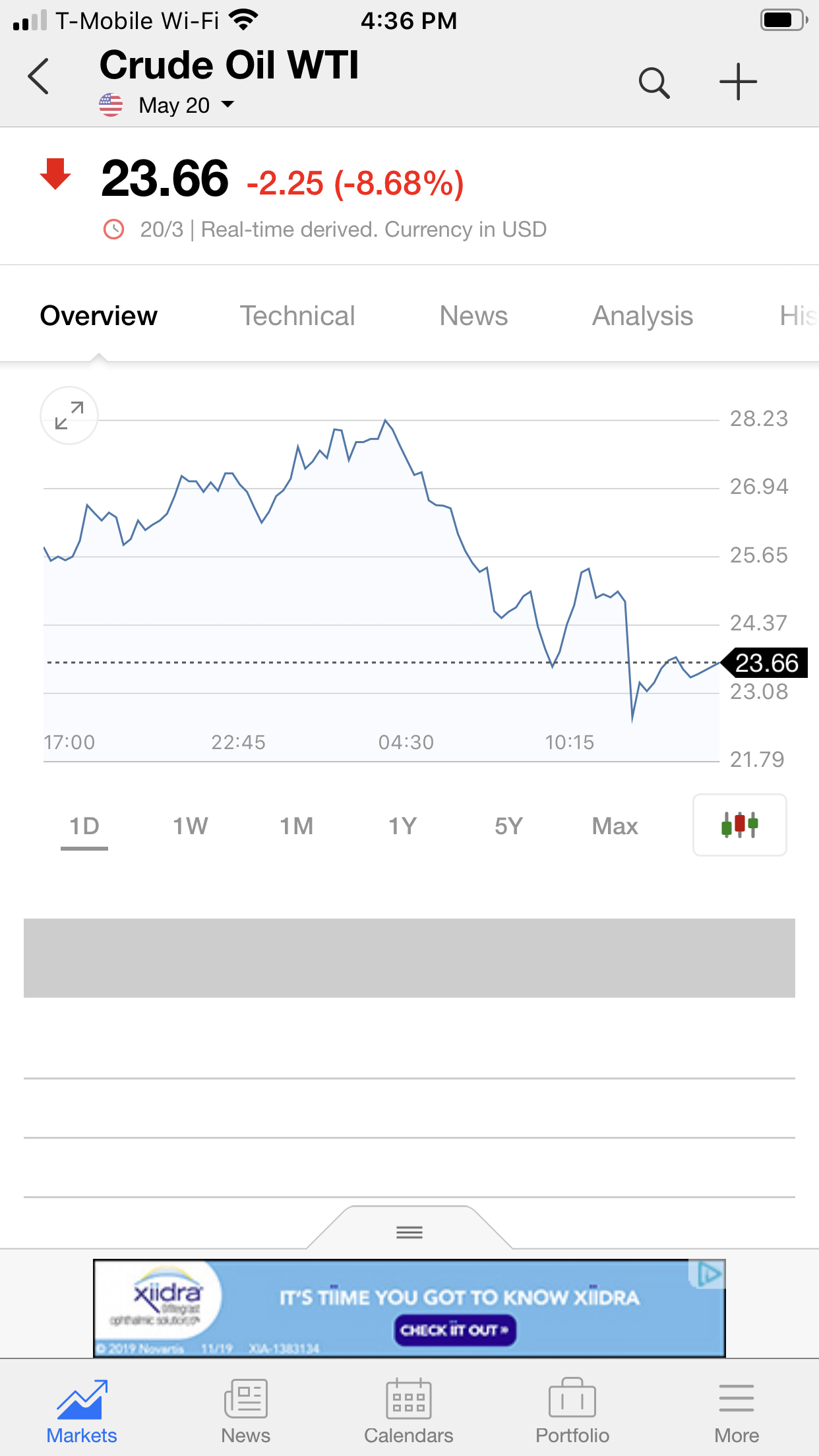
Task: Select the 1M chart range
Action: pos(296,826)
